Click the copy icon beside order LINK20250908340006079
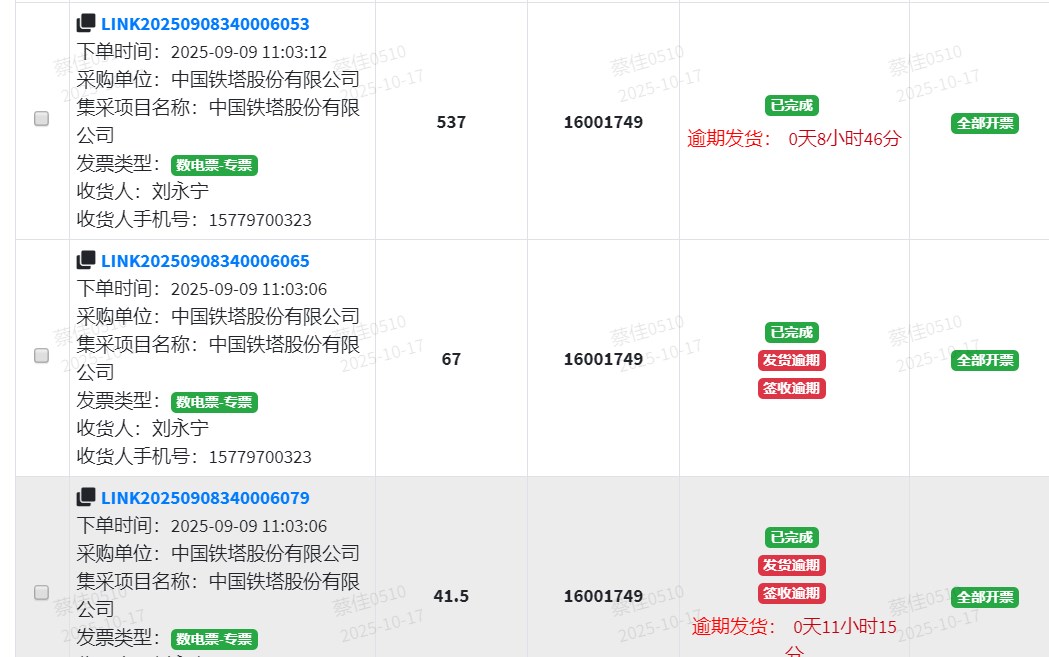The width and height of the screenshot is (1049, 657). pos(86,497)
